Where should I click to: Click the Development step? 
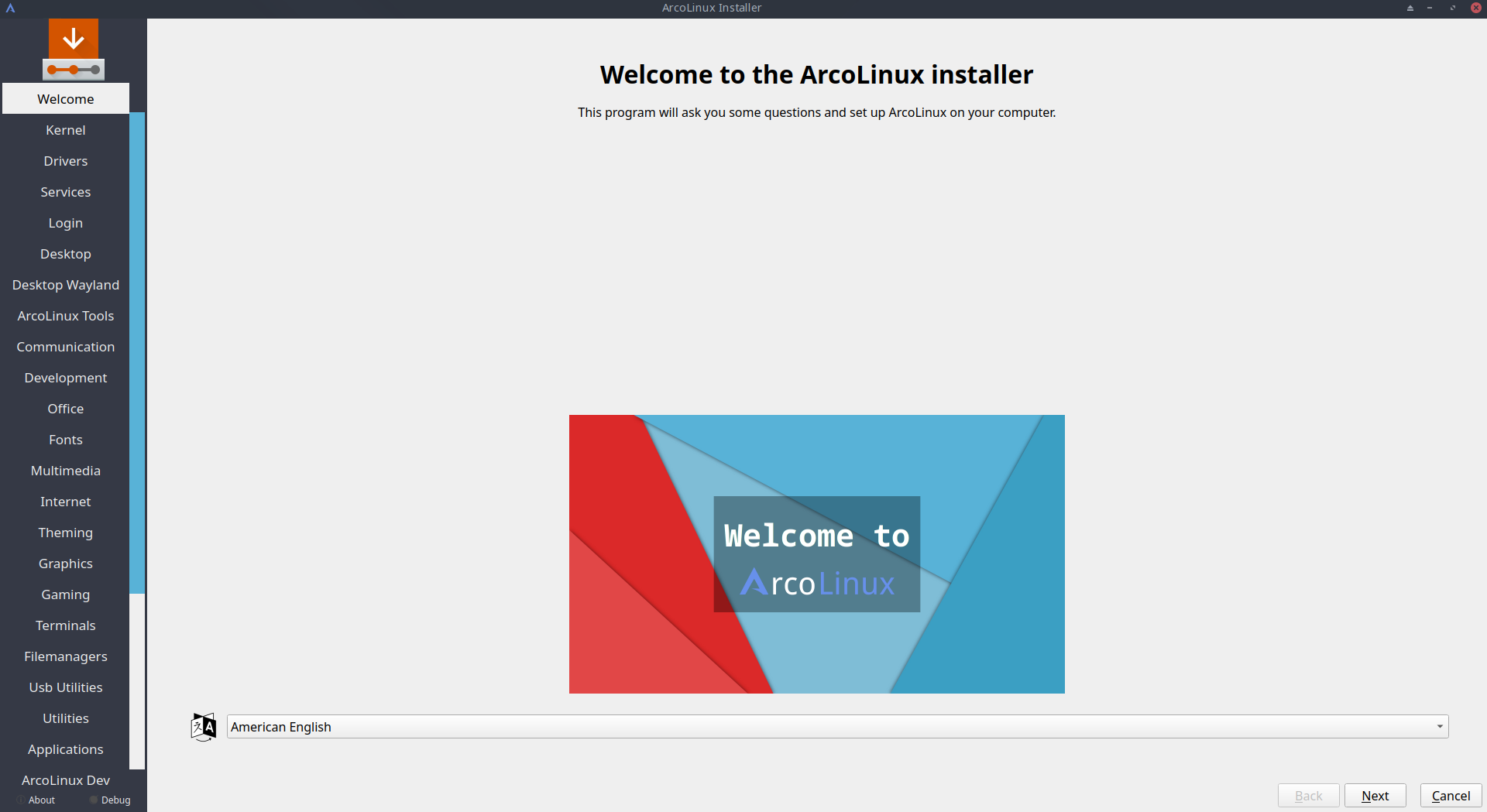[66, 378]
